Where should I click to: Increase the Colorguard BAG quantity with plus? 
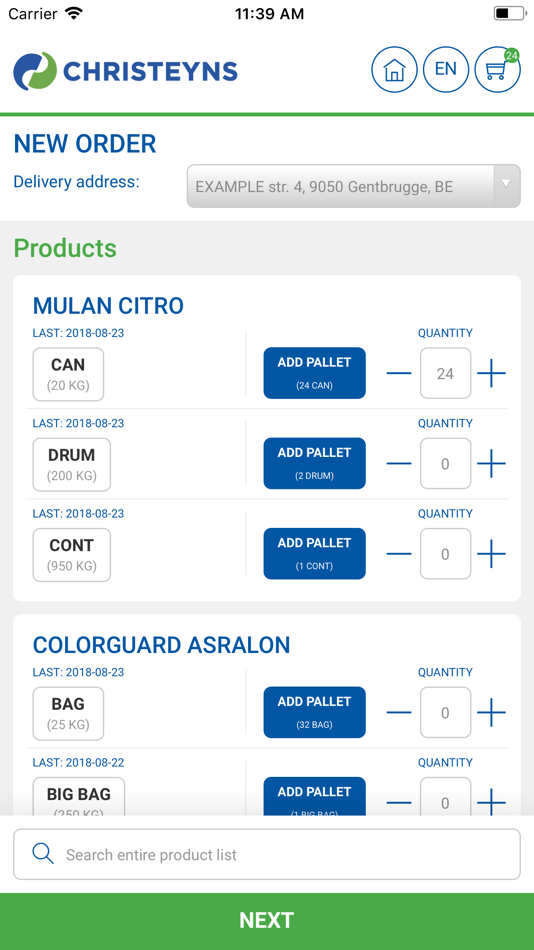pyautogui.click(x=491, y=712)
